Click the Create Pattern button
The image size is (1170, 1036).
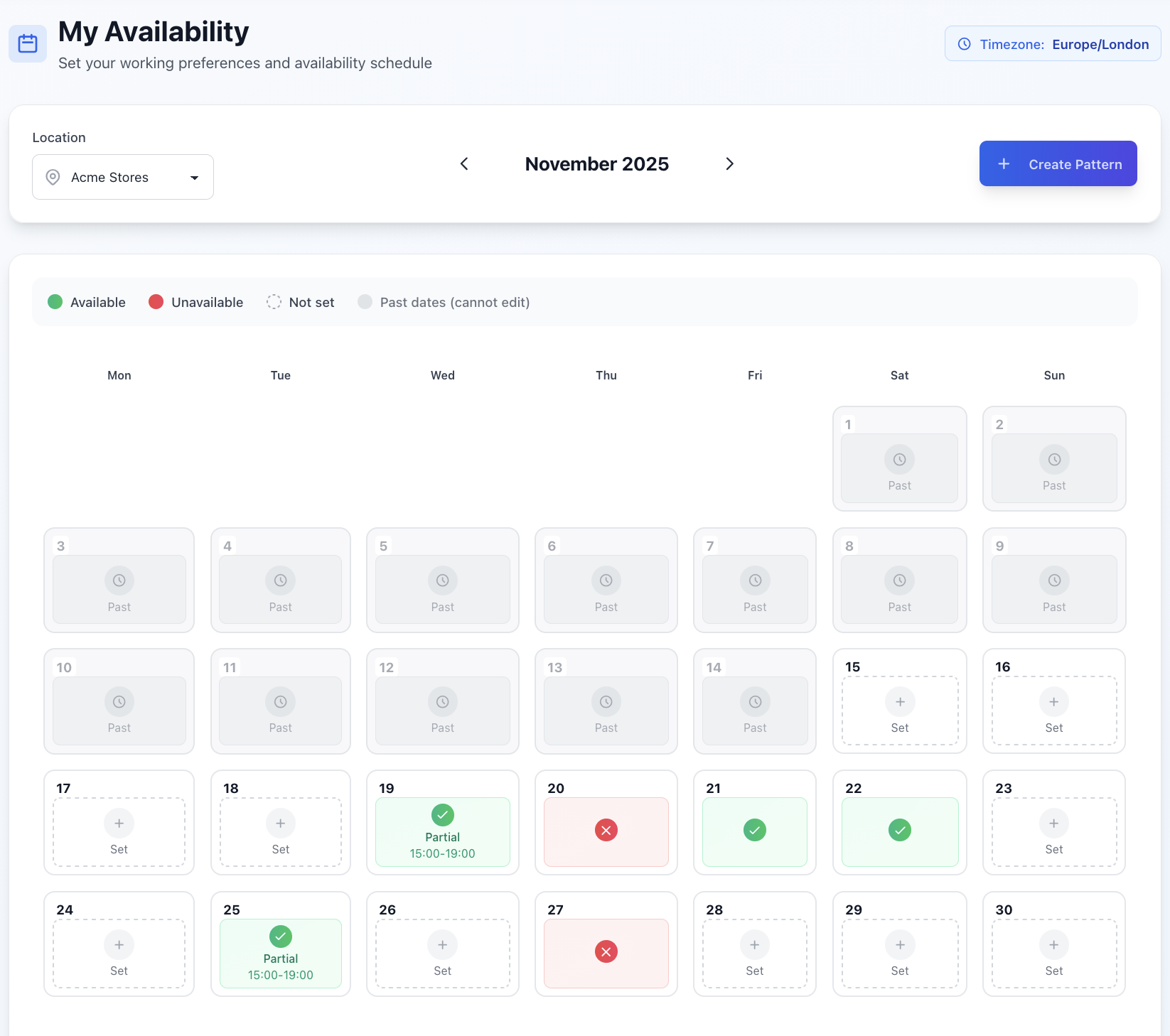point(1058,163)
